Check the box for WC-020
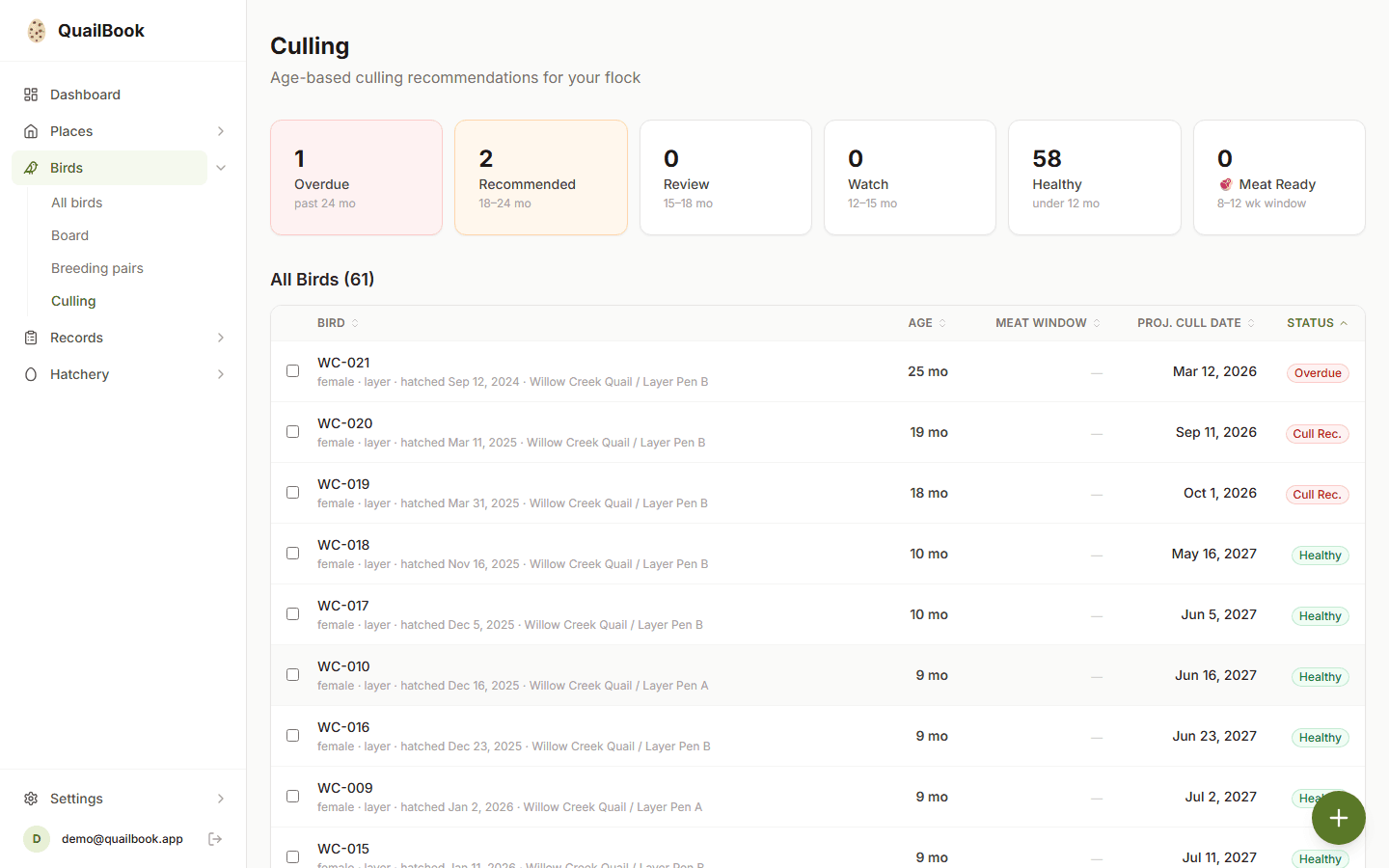The height and width of the screenshot is (868, 1389). point(292,432)
